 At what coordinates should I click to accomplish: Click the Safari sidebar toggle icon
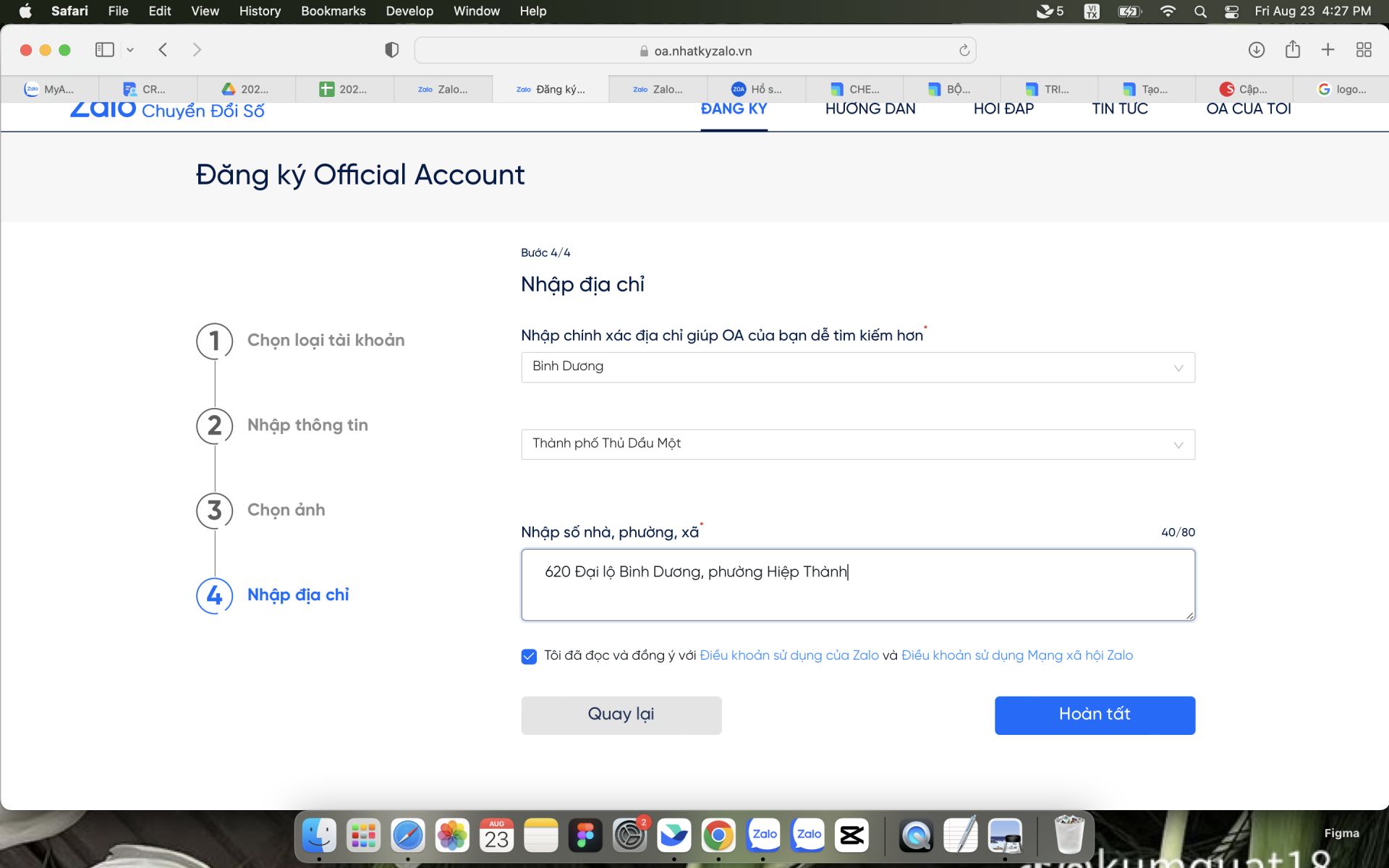point(104,50)
